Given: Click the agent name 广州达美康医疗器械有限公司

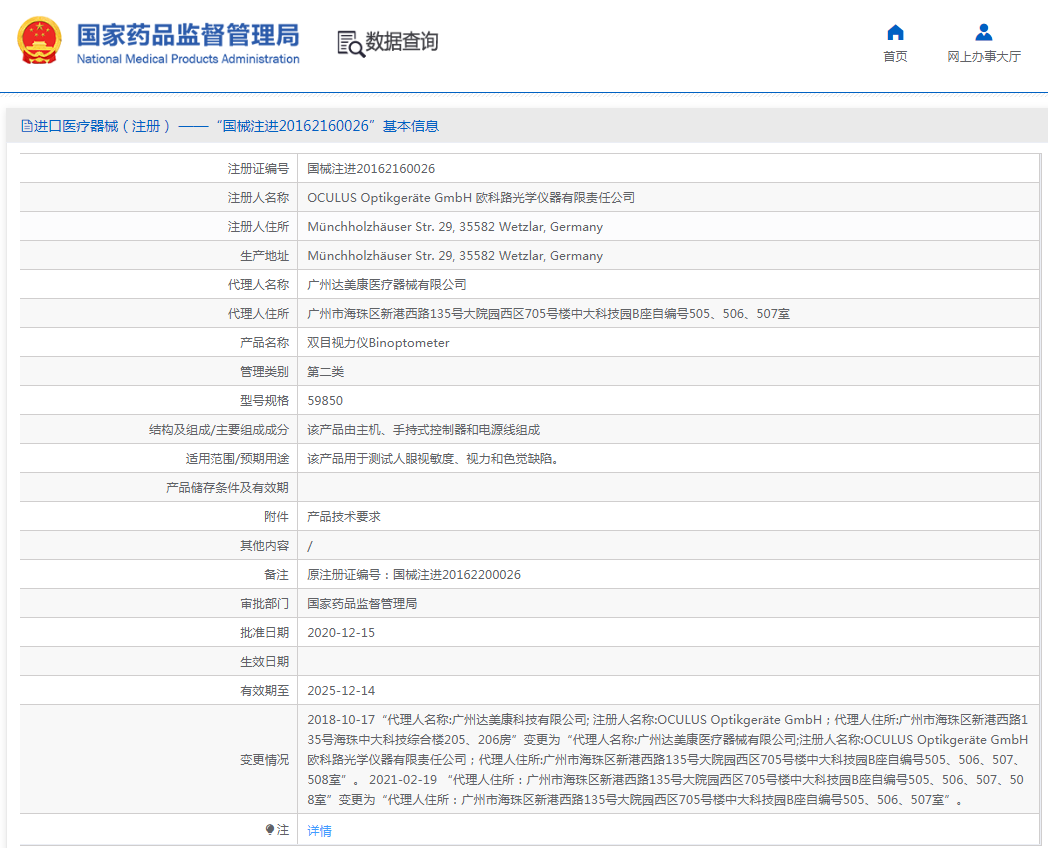Looking at the screenshot, I should click(x=386, y=285).
